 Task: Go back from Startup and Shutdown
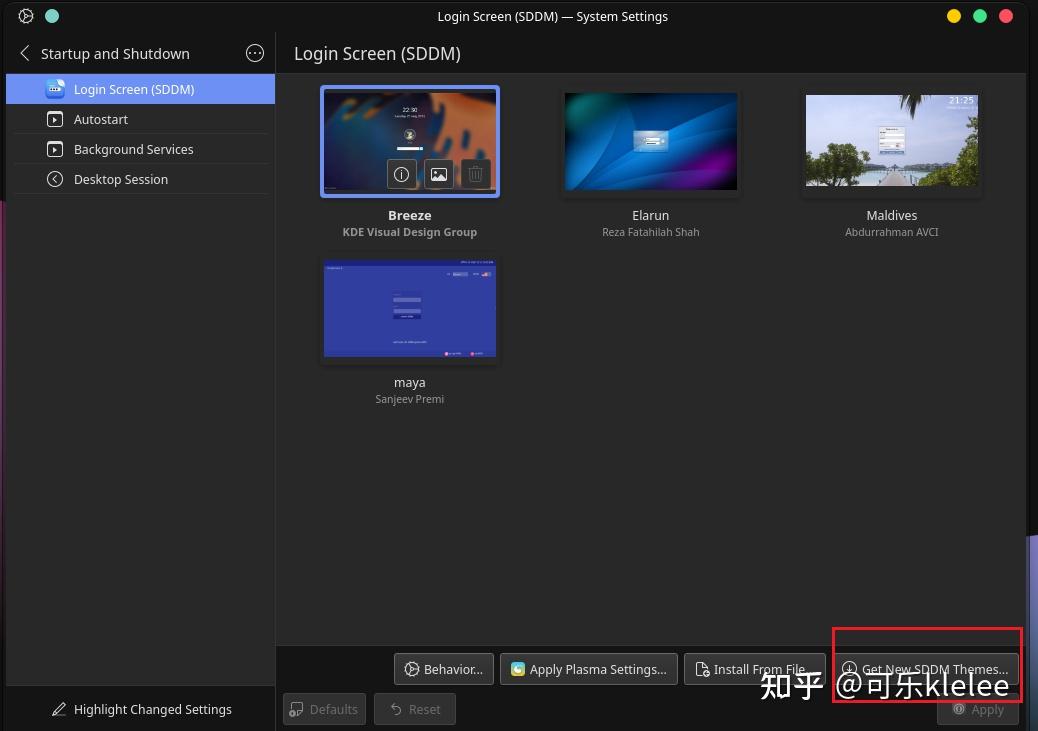coord(24,53)
